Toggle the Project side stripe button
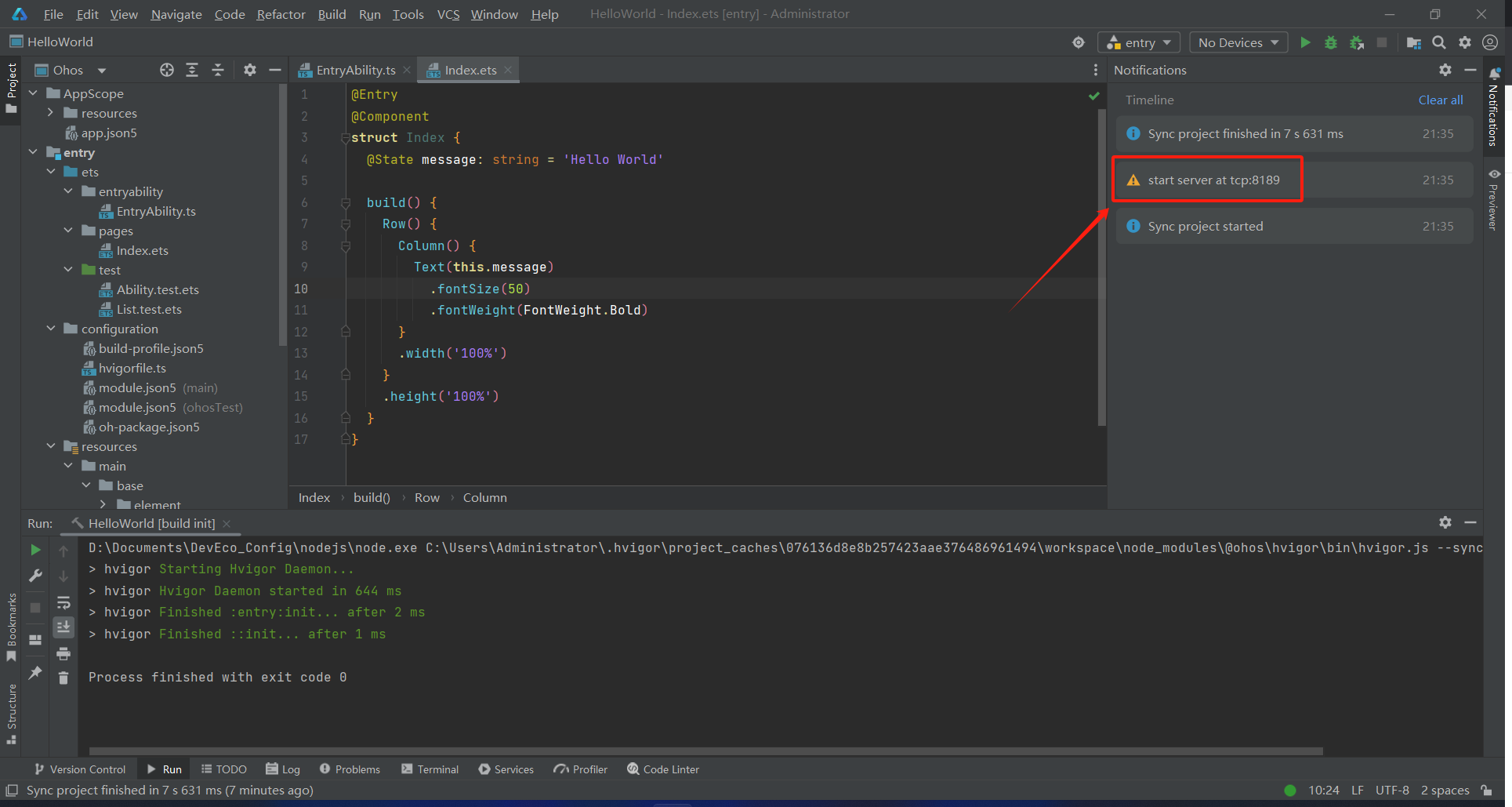The width and height of the screenshot is (1512, 807). [11, 88]
